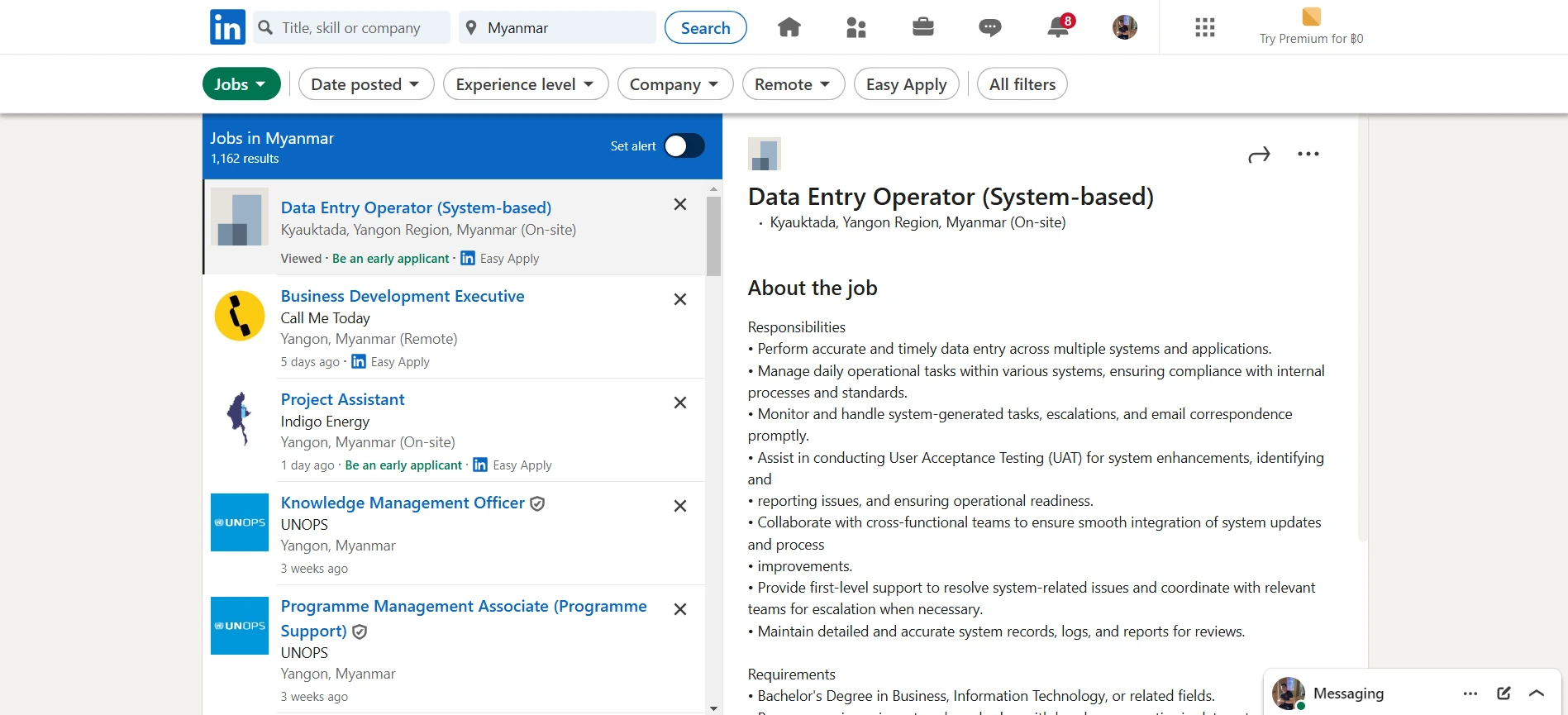Dismiss the Data Entry Operator job
This screenshot has width=1568, height=715.
click(680, 204)
